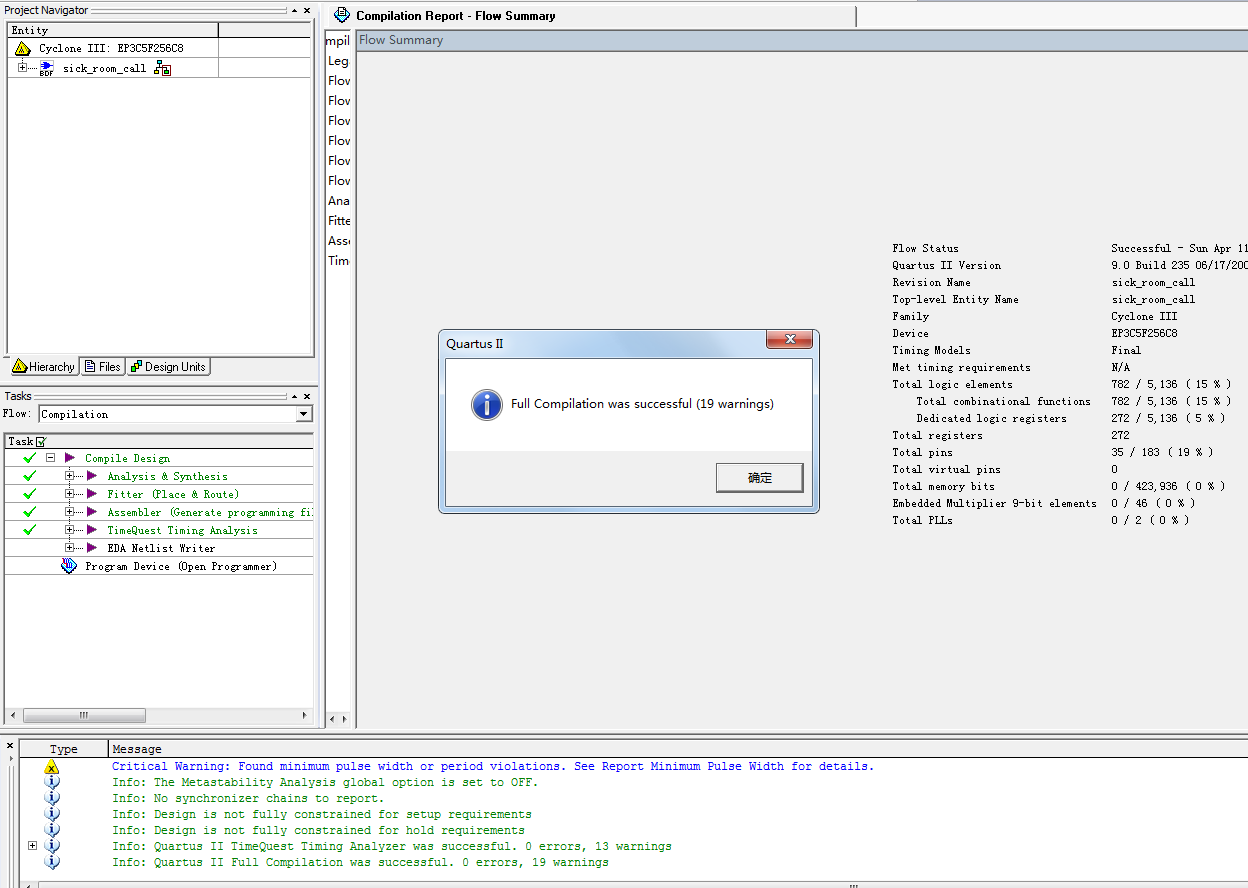1248x888 pixels.
Task: Click the sick_room_call BDF file icon
Action: point(46,68)
